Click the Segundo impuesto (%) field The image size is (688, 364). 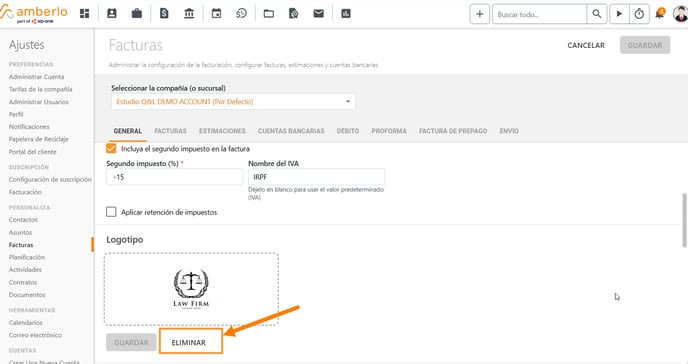pyautogui.click(x=174, y=177)
